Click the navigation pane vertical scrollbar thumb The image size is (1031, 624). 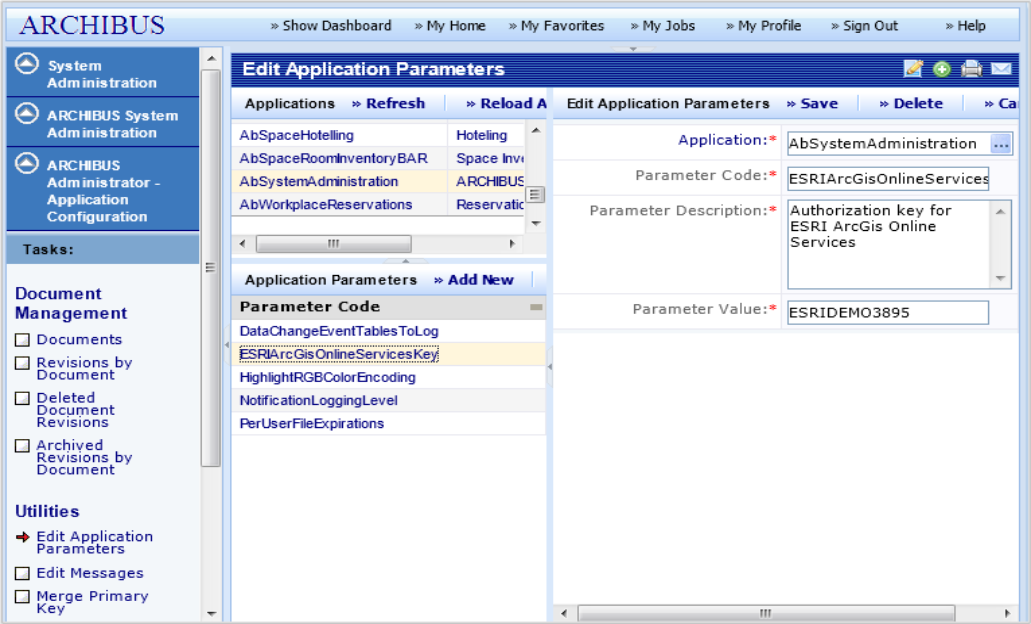click(211, 268)
